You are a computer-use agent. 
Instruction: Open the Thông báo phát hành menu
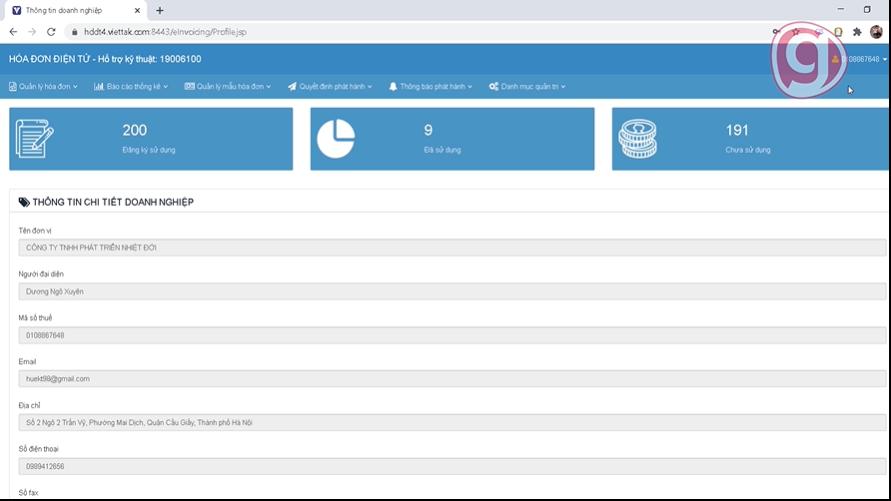point(431,86)
